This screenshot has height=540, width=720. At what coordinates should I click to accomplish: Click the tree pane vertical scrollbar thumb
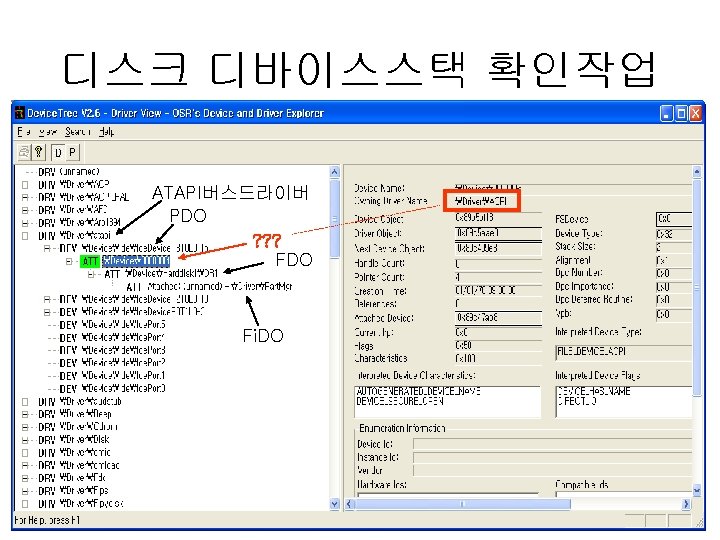pyautogui.click(x=335, y=219)
